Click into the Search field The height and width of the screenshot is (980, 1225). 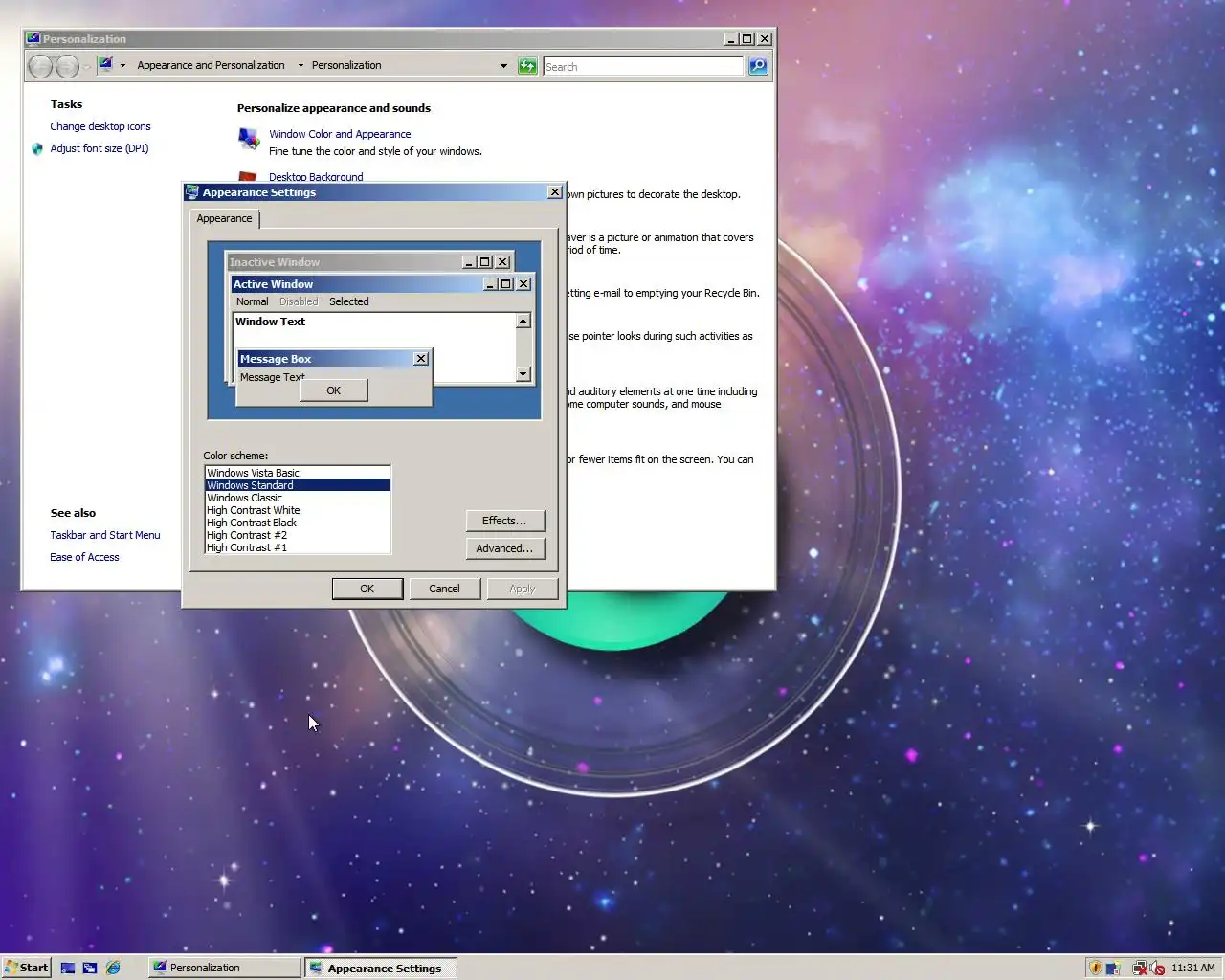click(x=643, y=66)
